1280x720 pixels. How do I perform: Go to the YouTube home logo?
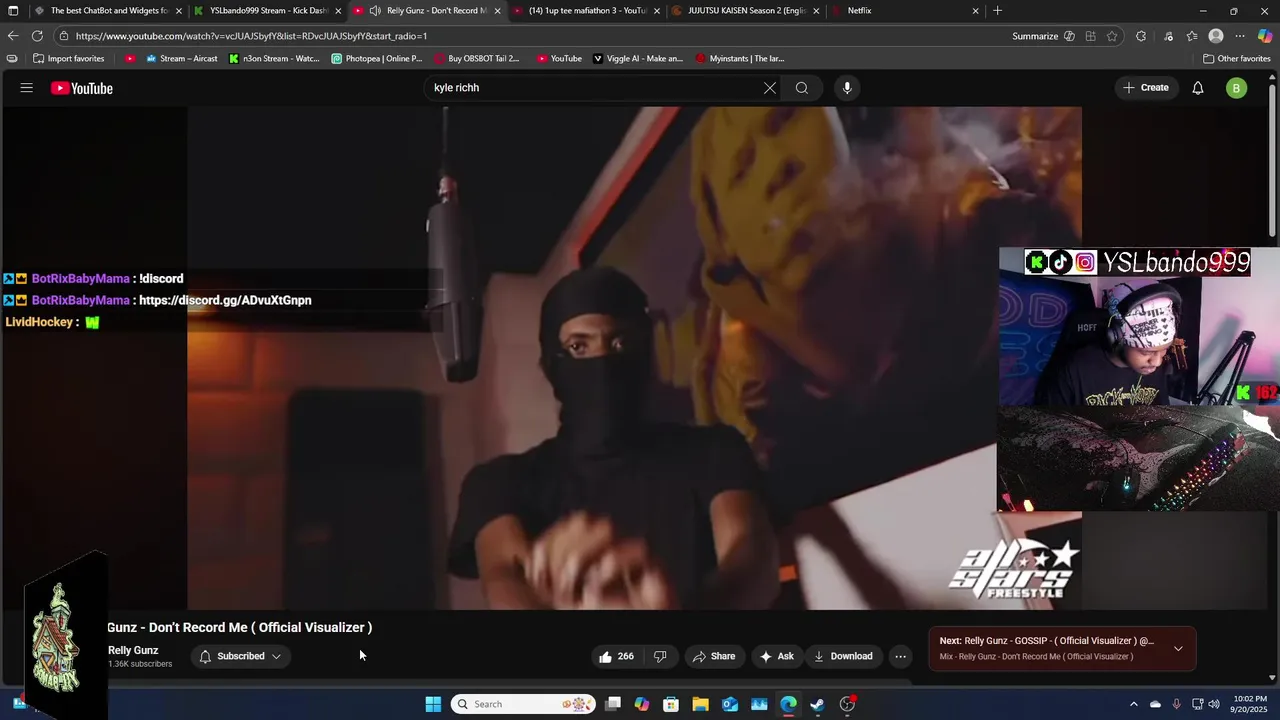[82, 88]
